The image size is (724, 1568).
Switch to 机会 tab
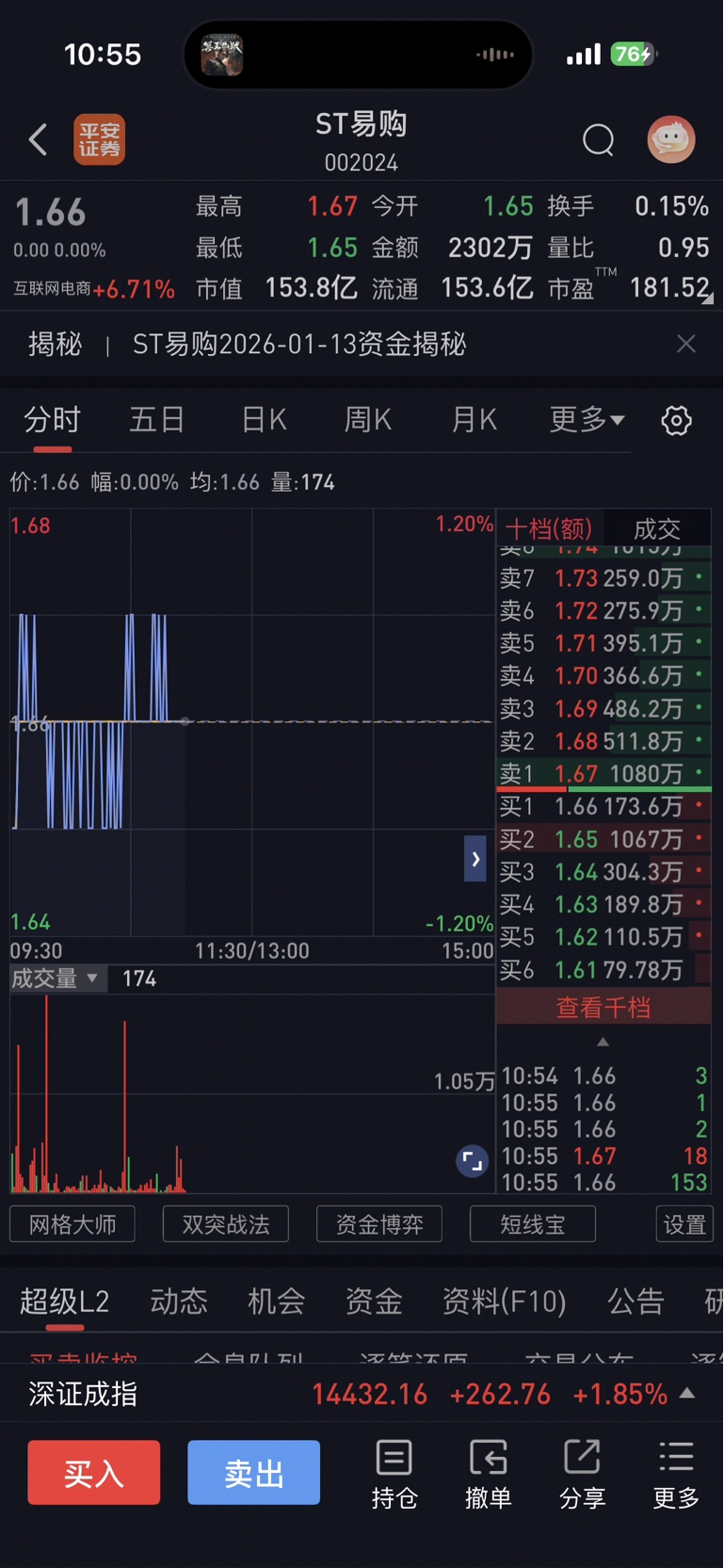(277, 1301)
